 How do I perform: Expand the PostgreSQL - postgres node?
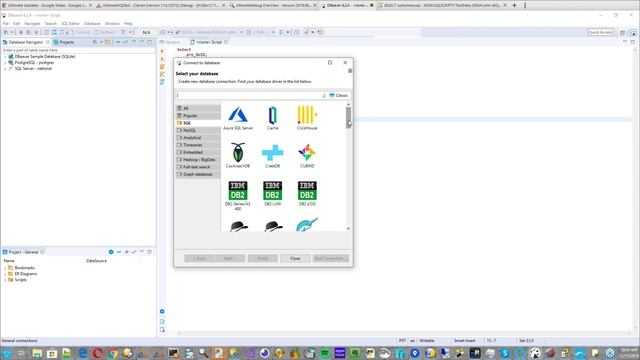tap(5, 63)
